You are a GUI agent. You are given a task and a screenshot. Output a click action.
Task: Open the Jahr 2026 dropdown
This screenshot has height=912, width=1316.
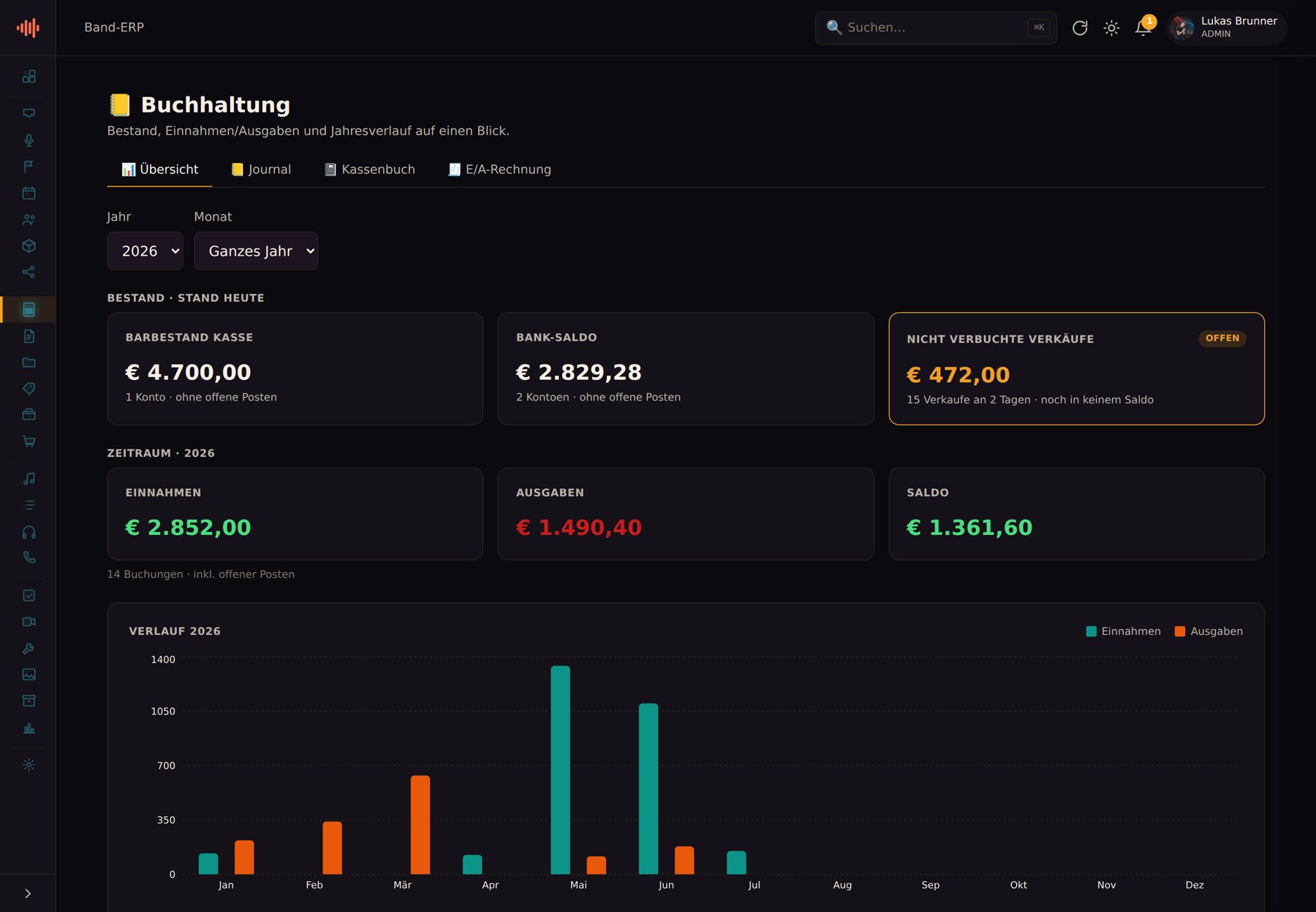pos(145,251)
